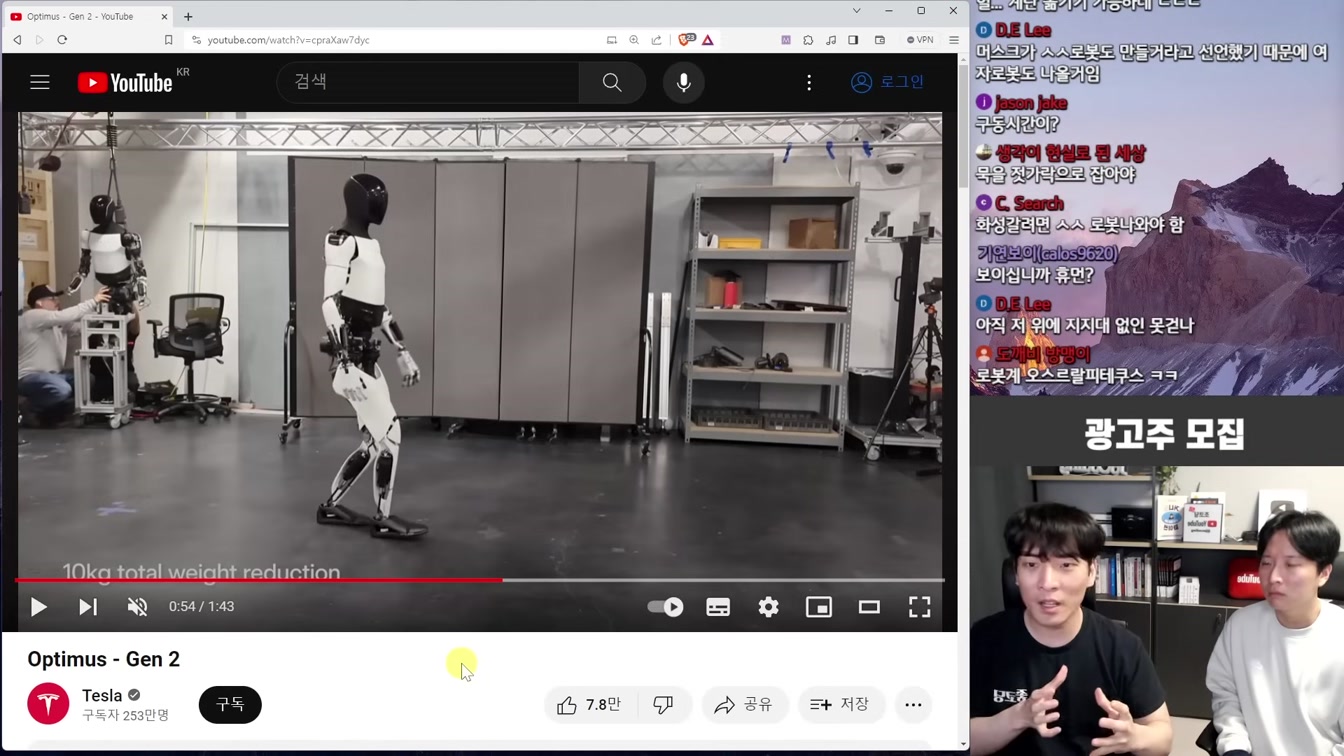This screenshot has height=756, width=1344.
Task: Start voice search with microphone icon
Action: point(684,82)
